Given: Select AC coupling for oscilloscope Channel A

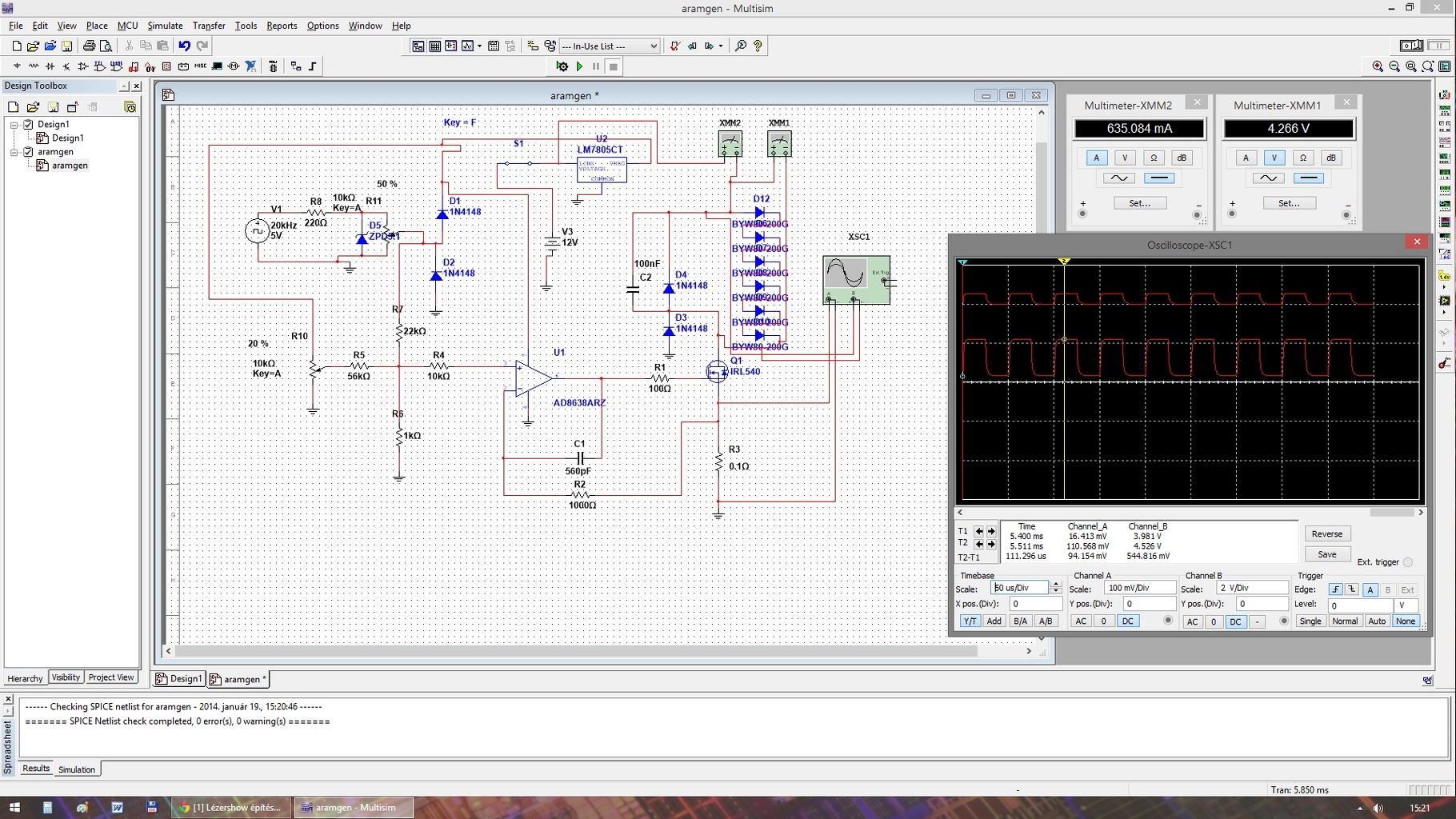Looking at the screenshot, I should [1081, 621].
